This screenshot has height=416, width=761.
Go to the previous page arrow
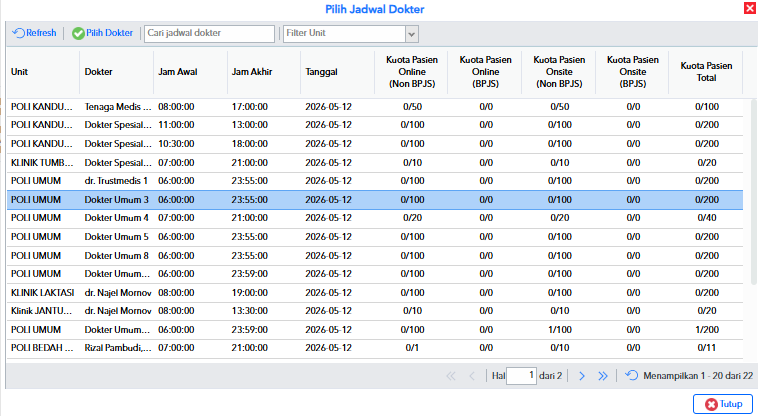pyautogui.click(x=472, y=376)
